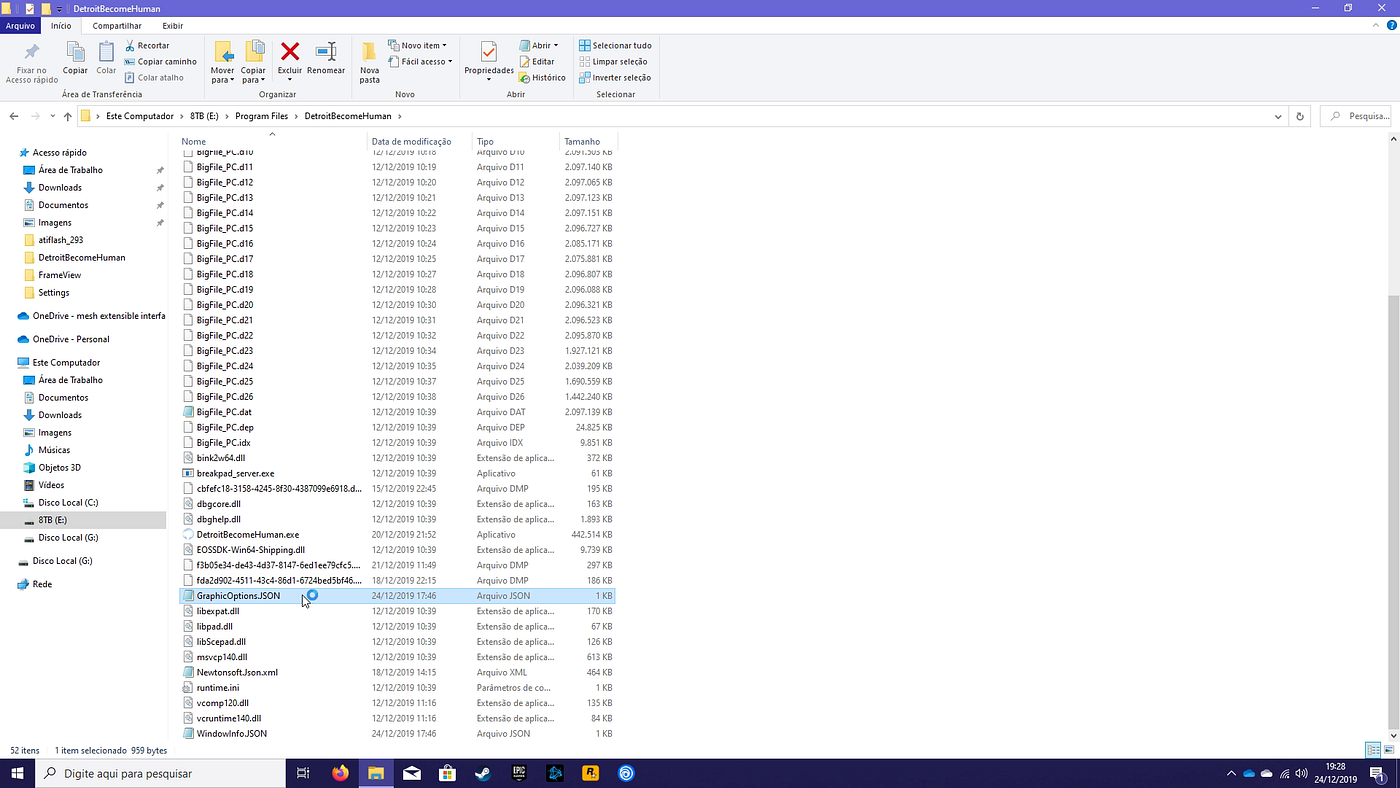Click the Fixar no Acesso rápido pin icon
Image resolution: width=1400 pixels, height=788 pixels.
(x=32, y=52)
